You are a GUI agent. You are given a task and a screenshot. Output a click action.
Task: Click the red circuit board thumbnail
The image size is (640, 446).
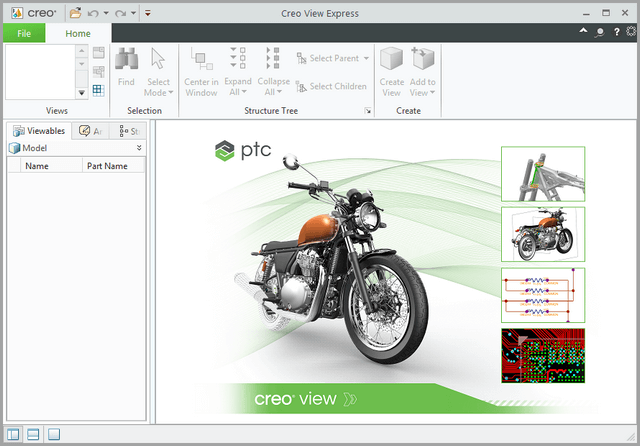coord(543,356)
